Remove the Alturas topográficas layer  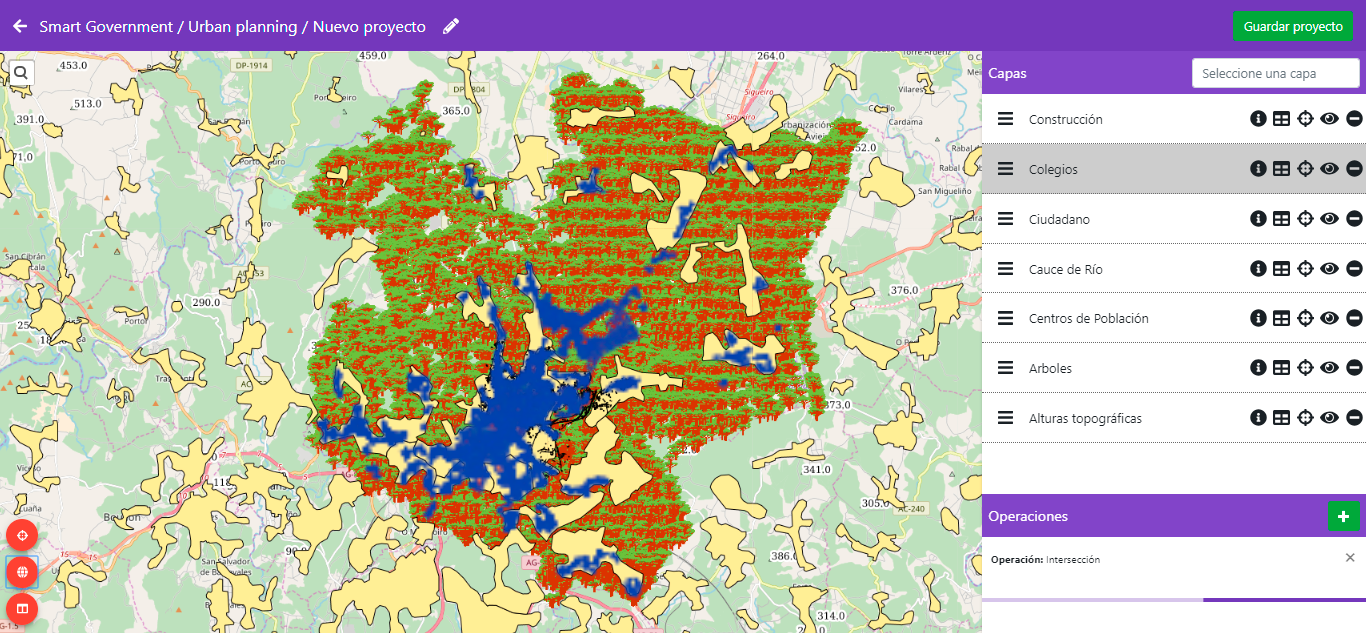click(x=1354, y=418)
